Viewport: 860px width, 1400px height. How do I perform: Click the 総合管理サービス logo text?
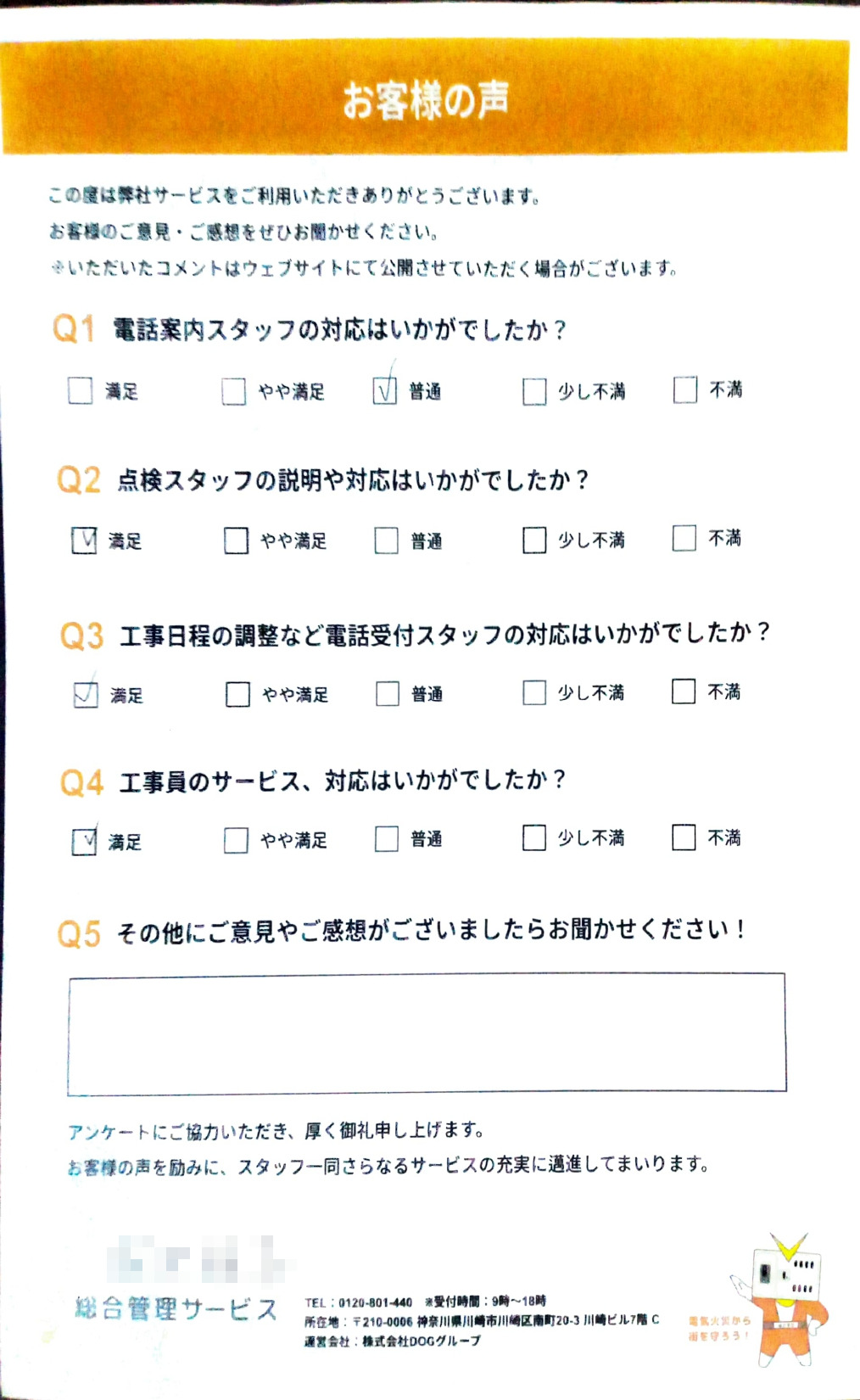[176, 1308]
